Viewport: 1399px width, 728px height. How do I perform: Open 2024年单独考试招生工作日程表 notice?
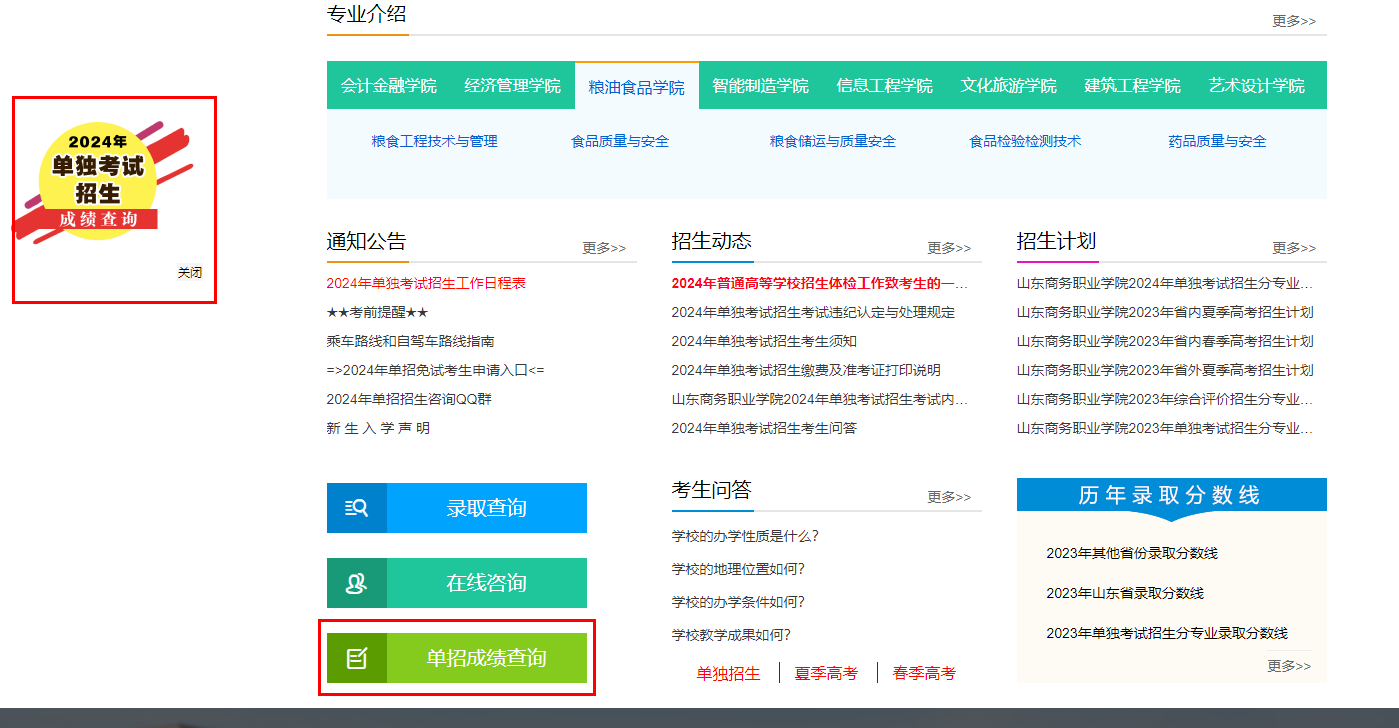(426, 283)
